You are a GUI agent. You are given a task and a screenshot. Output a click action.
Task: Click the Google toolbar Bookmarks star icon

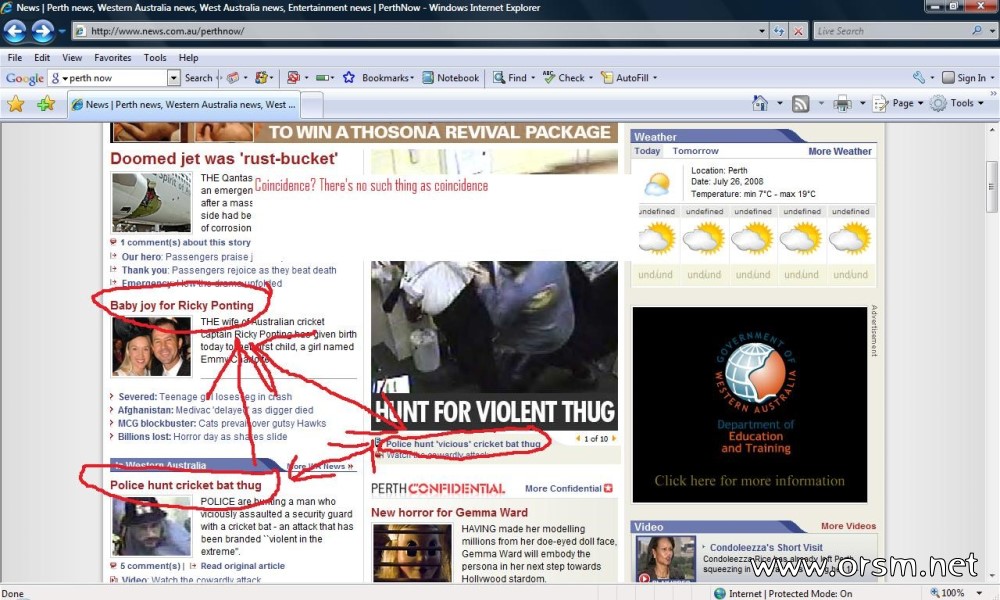(349, 78)
